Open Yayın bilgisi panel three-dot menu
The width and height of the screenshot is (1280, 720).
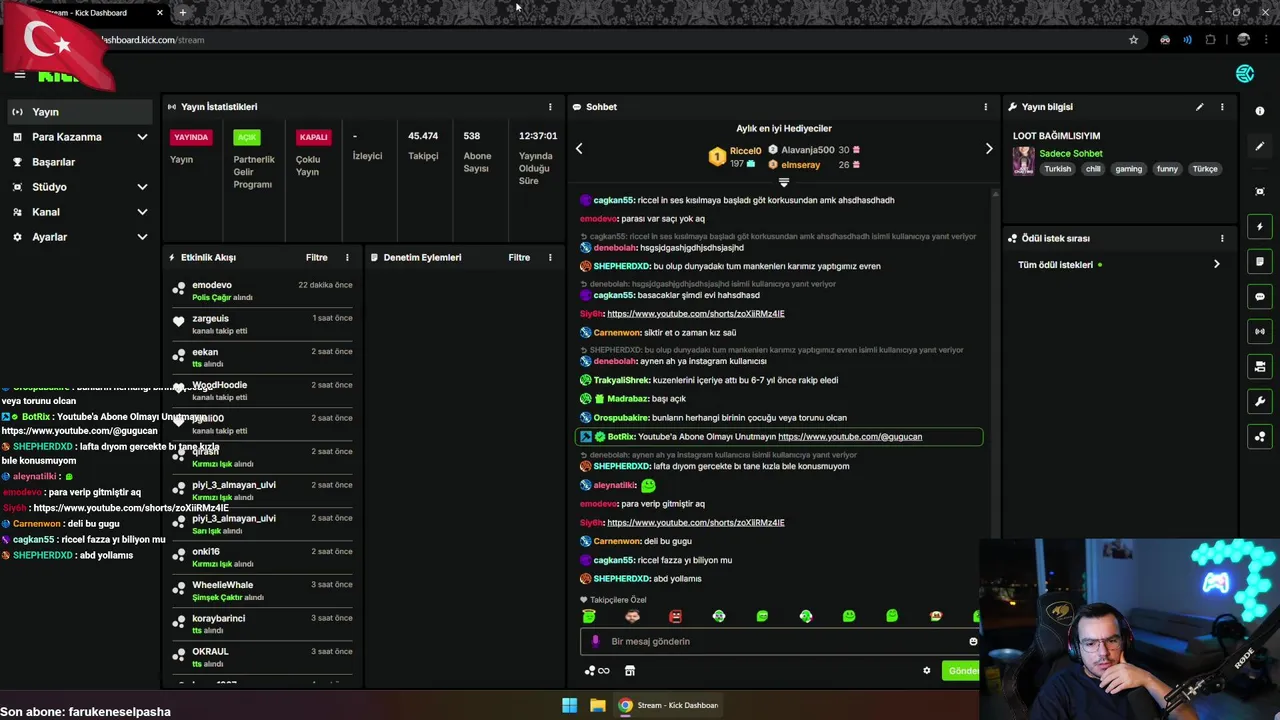[x=1222, y=107]
